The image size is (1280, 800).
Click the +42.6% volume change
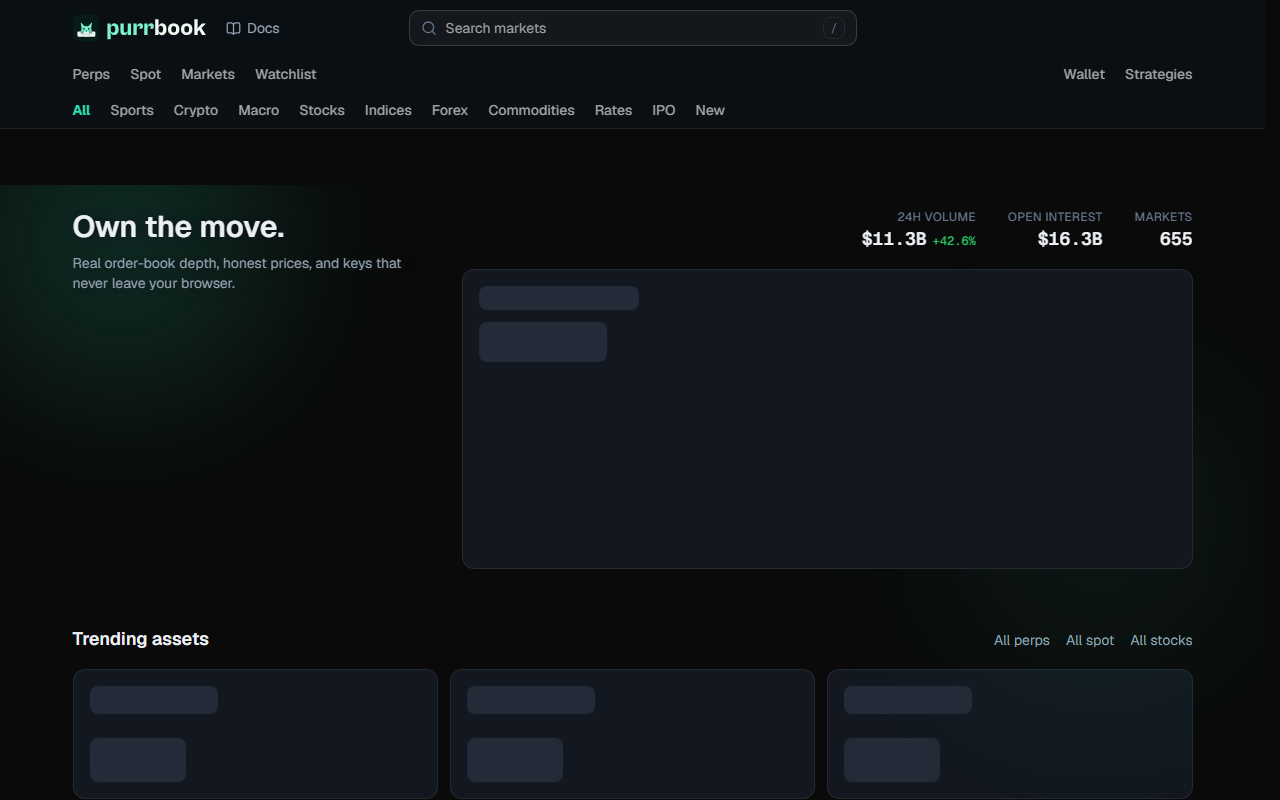954,241
